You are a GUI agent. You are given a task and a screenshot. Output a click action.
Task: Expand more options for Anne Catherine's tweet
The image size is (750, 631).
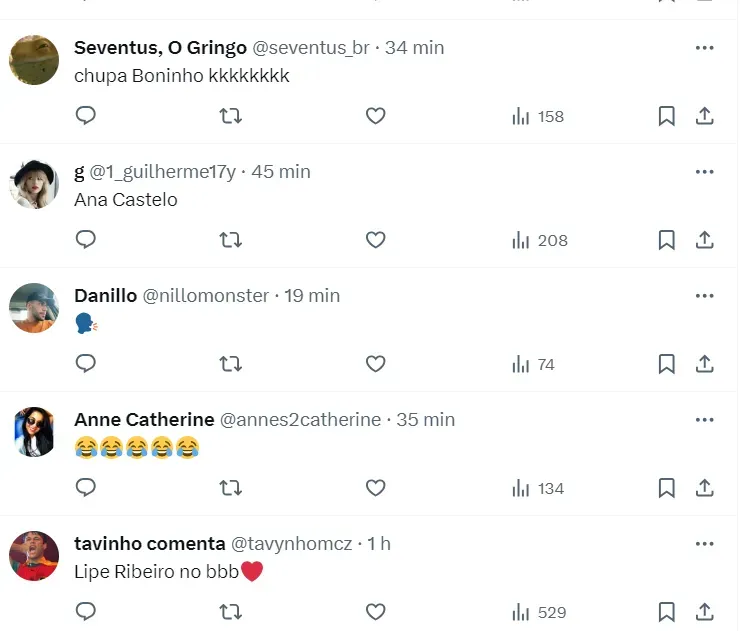click(x=704, y=419)
